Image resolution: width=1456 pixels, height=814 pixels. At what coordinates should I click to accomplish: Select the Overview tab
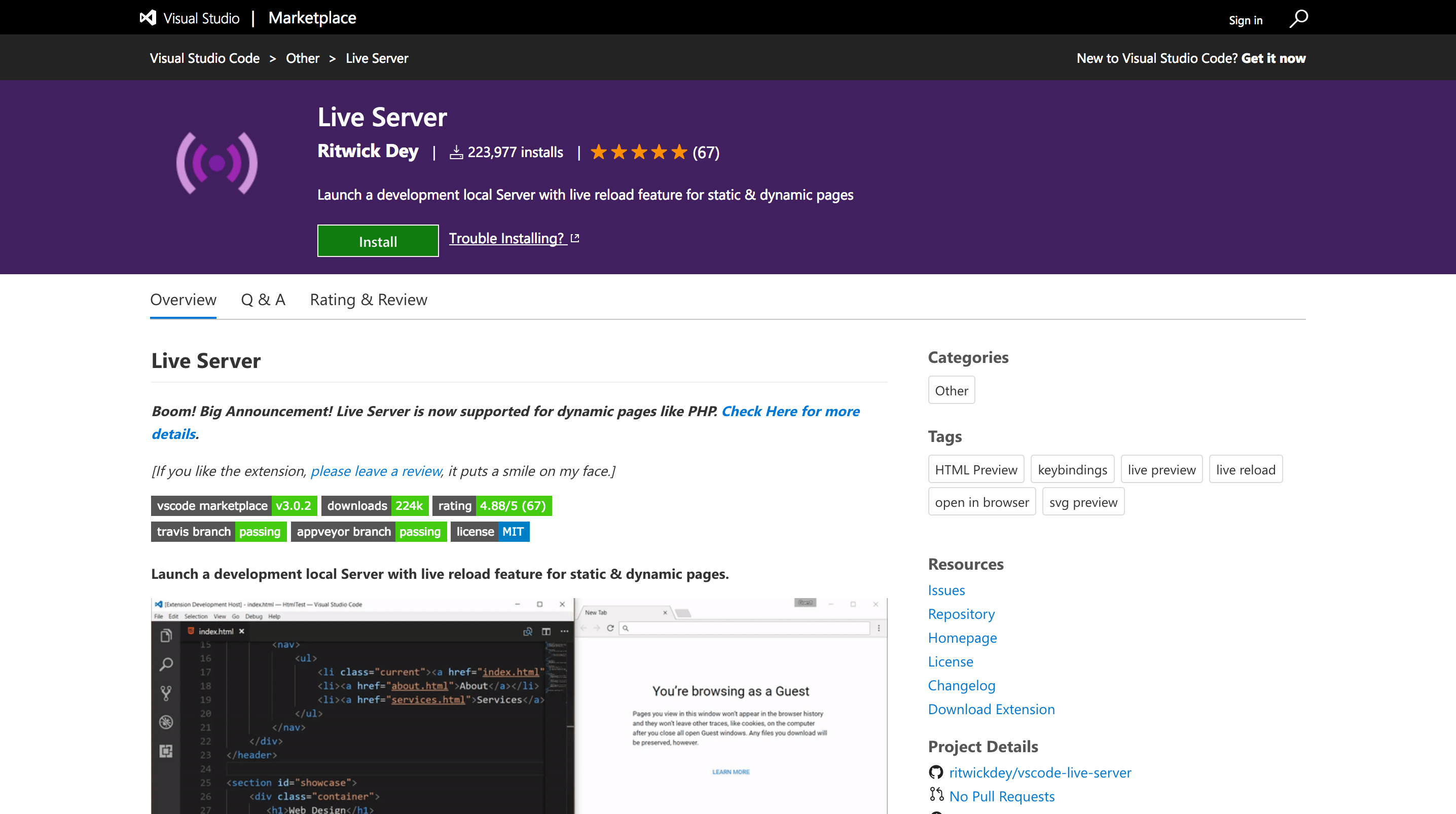tap(183, 300)
